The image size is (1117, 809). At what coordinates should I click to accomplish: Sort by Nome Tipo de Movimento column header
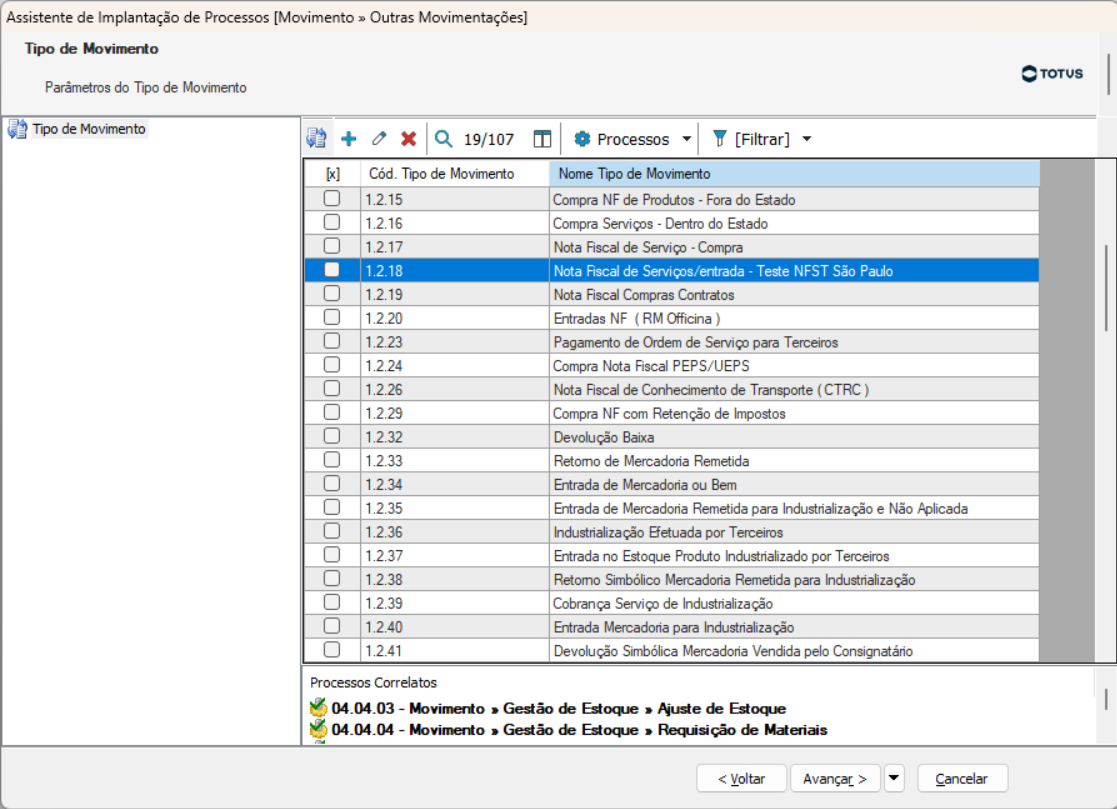coord(794,174)
